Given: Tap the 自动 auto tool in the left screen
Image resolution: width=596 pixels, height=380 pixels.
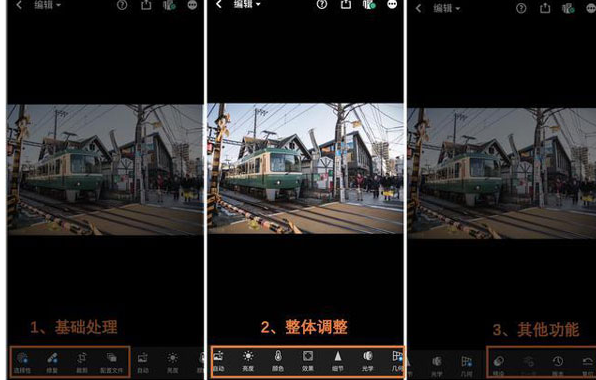Looking at the screenshot, I should pyautogui.click(x=143, y=363).
